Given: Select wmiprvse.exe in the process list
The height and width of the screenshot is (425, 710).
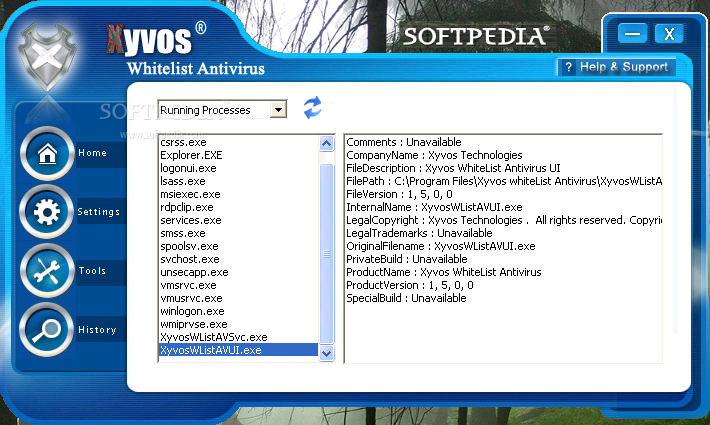Looking at the screenshot, I should tap(194, 325).
